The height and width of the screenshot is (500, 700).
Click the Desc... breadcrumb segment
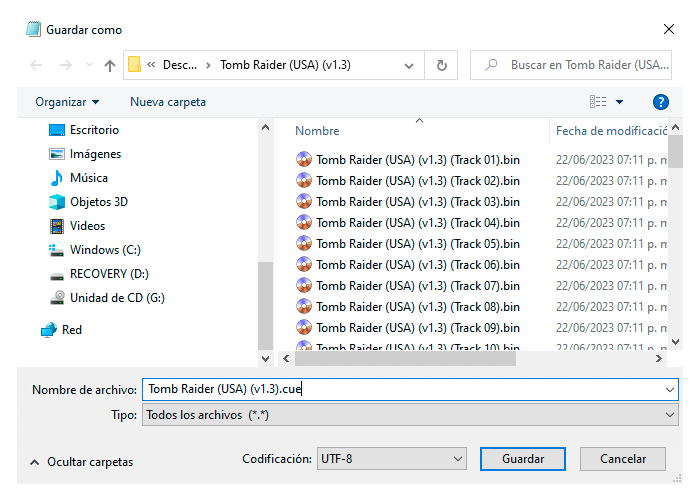[x=179, y=65]
